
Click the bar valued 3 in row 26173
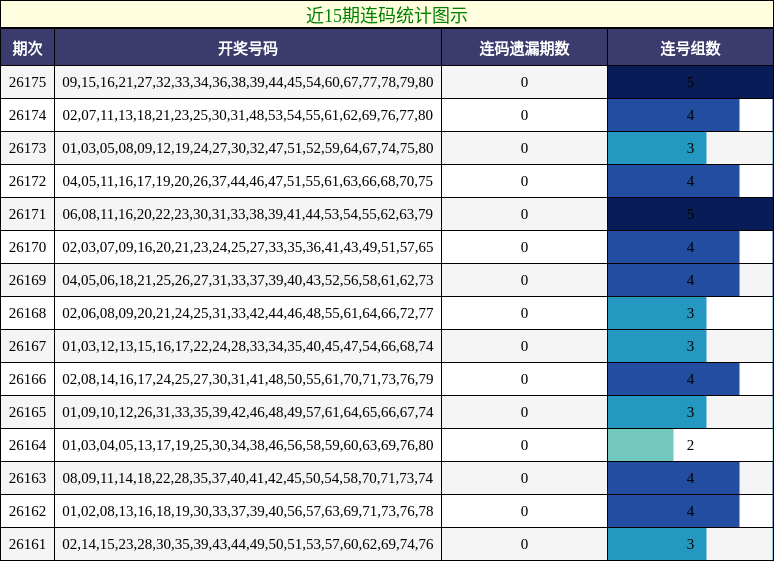[x=657, y=148]
